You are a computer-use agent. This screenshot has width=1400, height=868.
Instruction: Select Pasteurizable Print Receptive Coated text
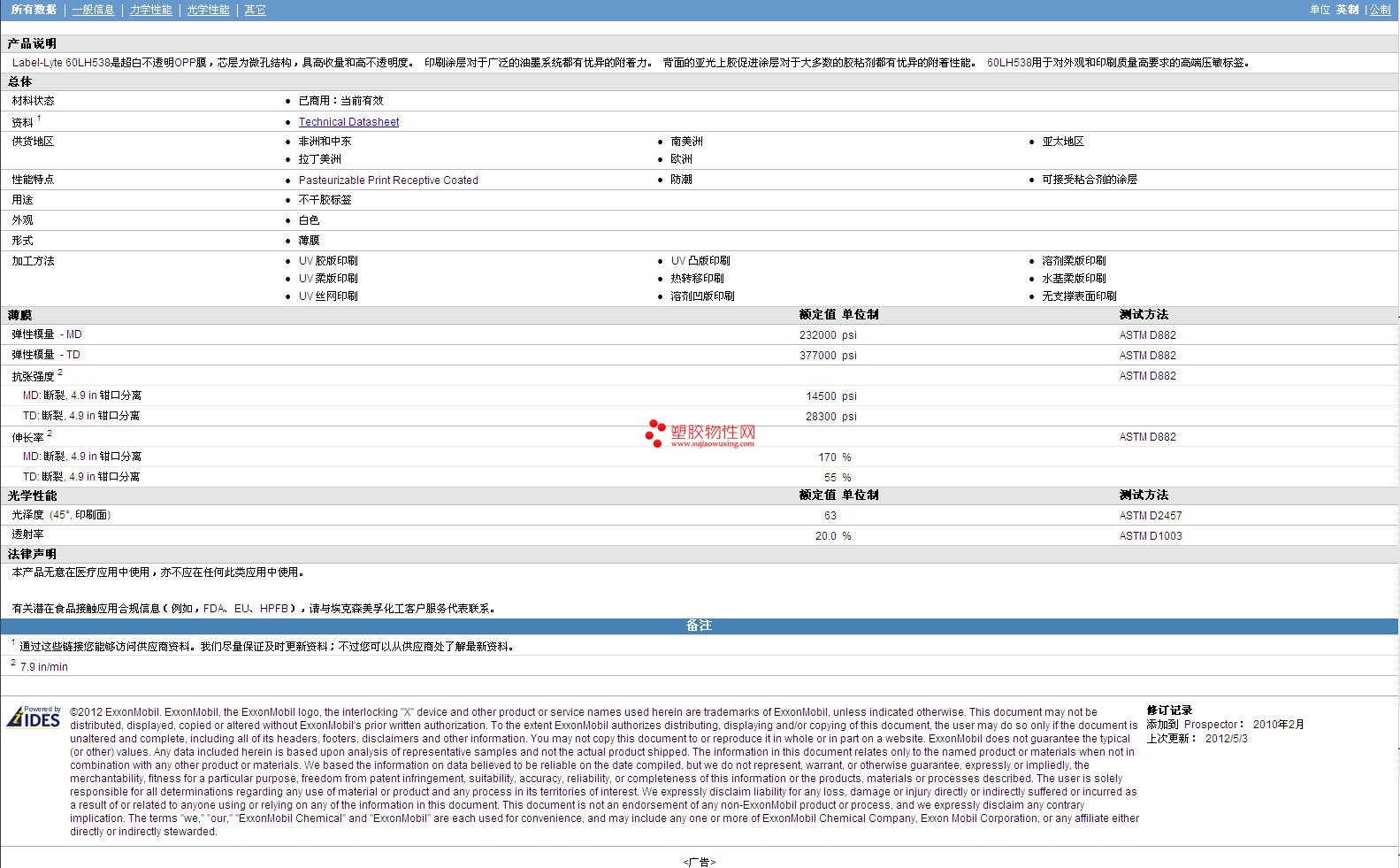click(x=388, y=180)
